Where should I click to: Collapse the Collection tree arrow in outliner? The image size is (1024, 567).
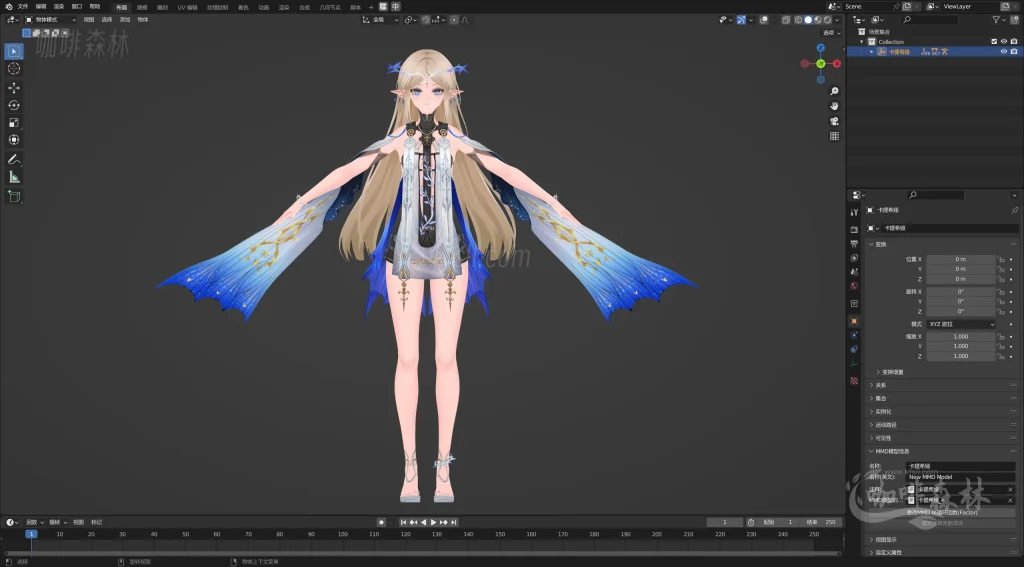(x=861, y=42)
